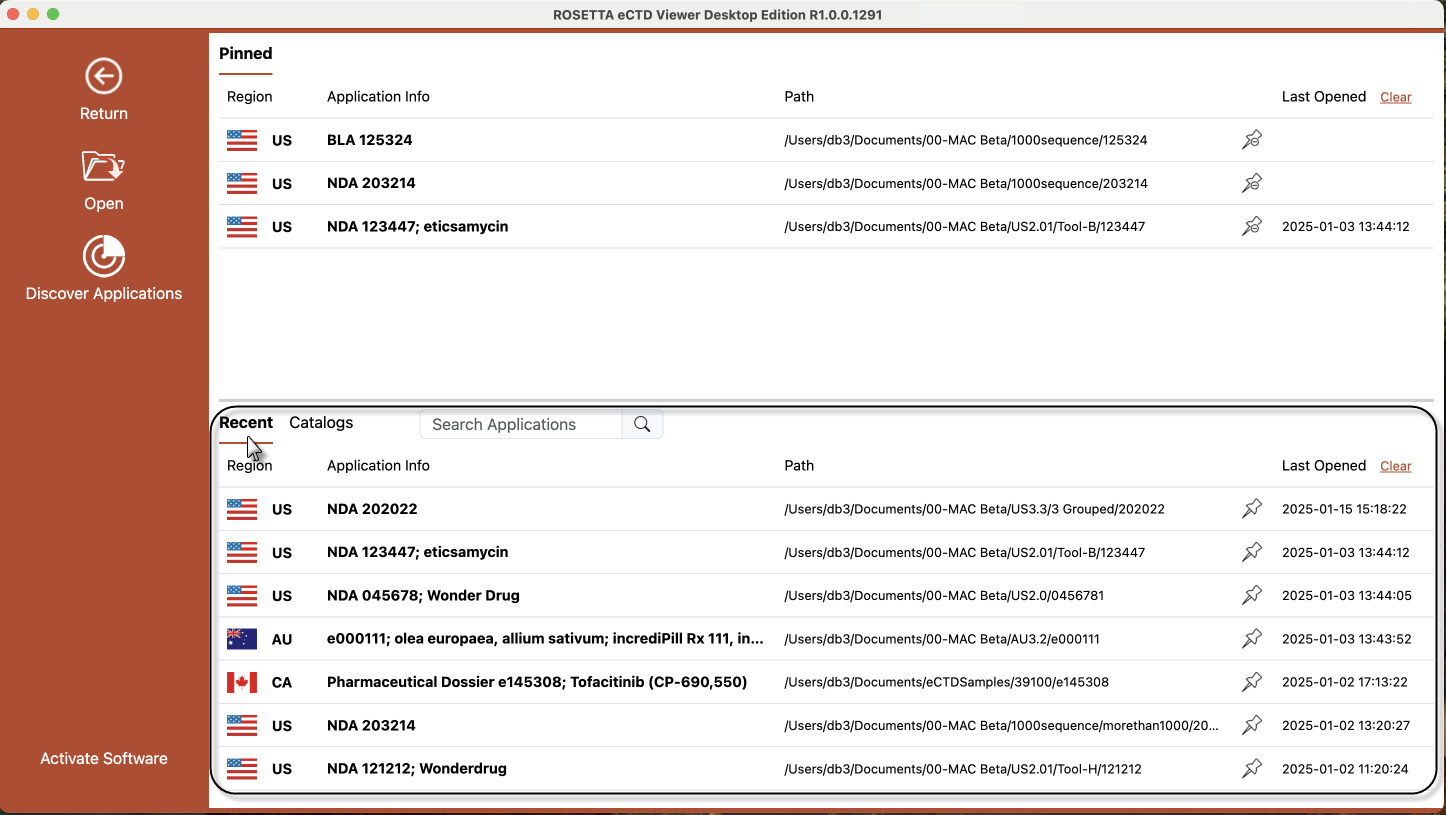Launch Discover Applications radar icon
This screenshot has width=1446, height=815.
(x=103, y=256)
